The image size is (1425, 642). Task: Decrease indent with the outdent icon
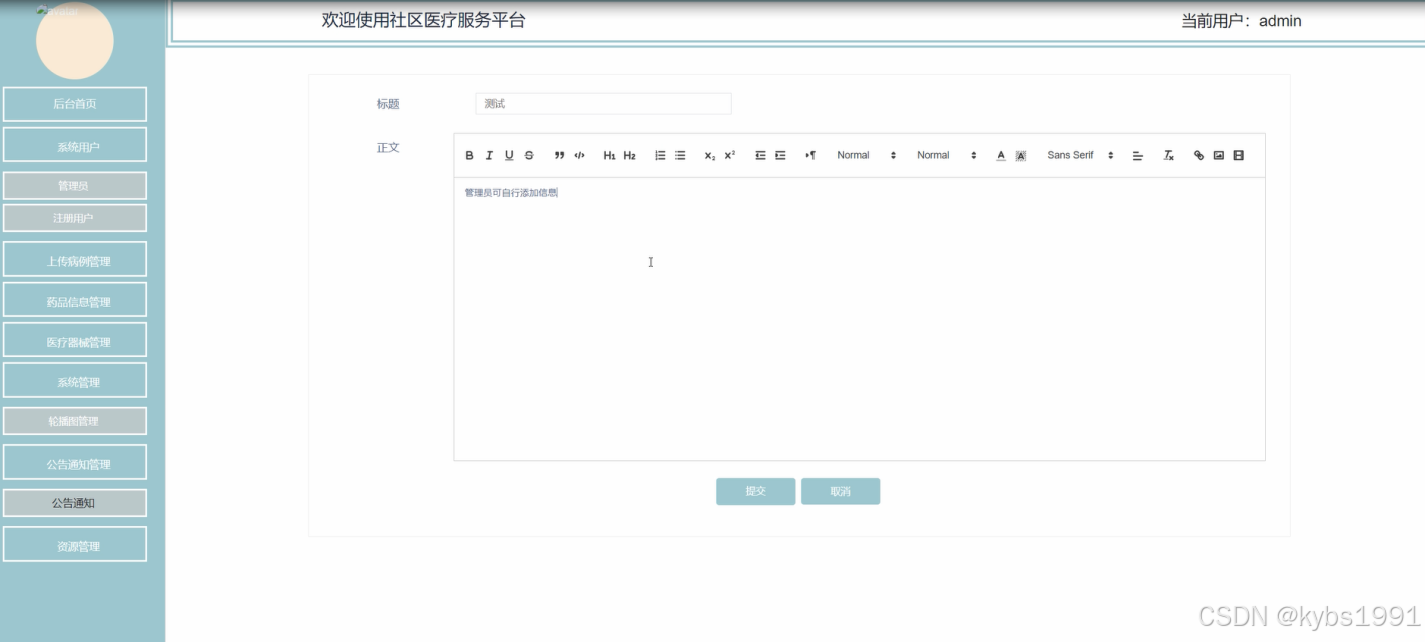(x=760, y=155)
